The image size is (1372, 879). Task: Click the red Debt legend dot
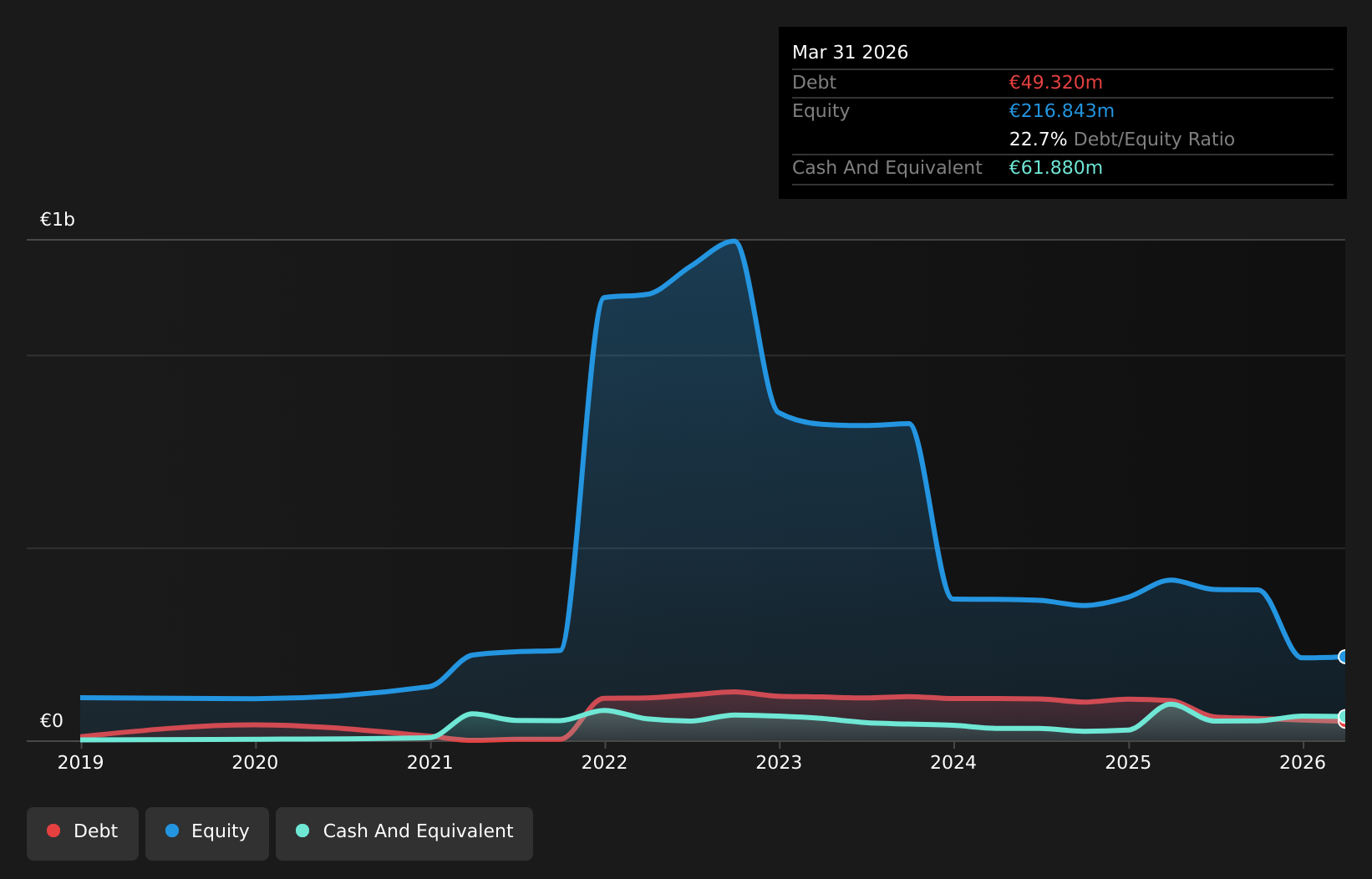53,831
